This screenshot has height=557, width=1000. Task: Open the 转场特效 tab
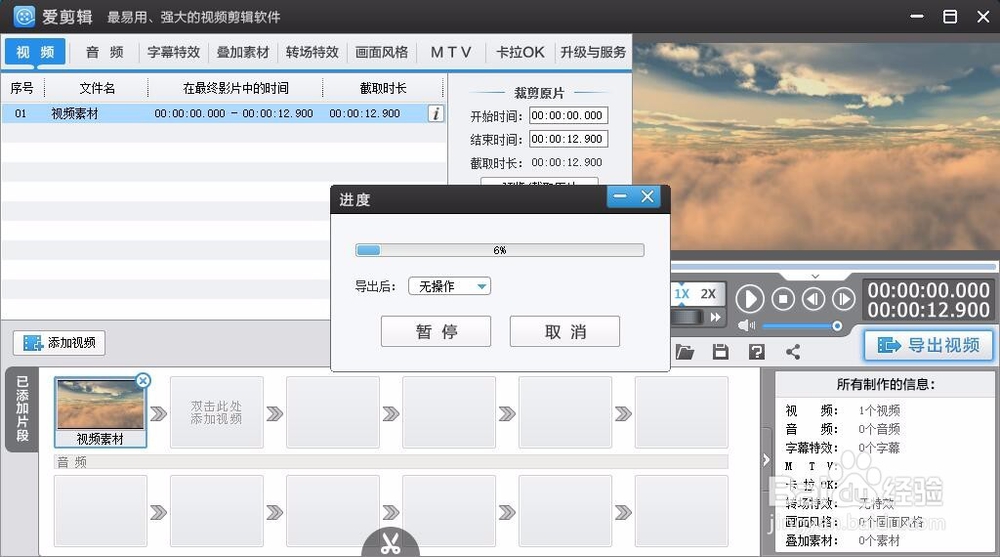pyautogui.click(x=312, y=52)
